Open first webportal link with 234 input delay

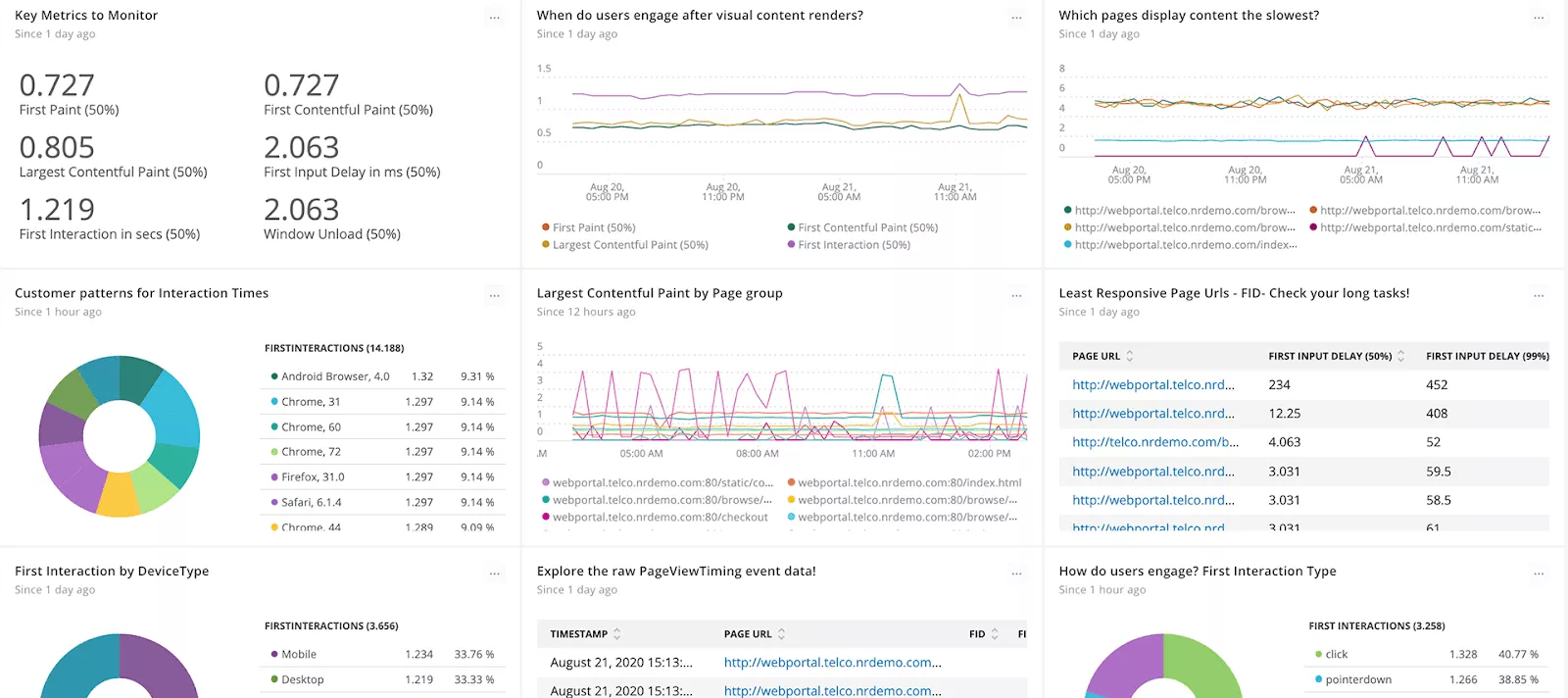tap(1153, 384)
